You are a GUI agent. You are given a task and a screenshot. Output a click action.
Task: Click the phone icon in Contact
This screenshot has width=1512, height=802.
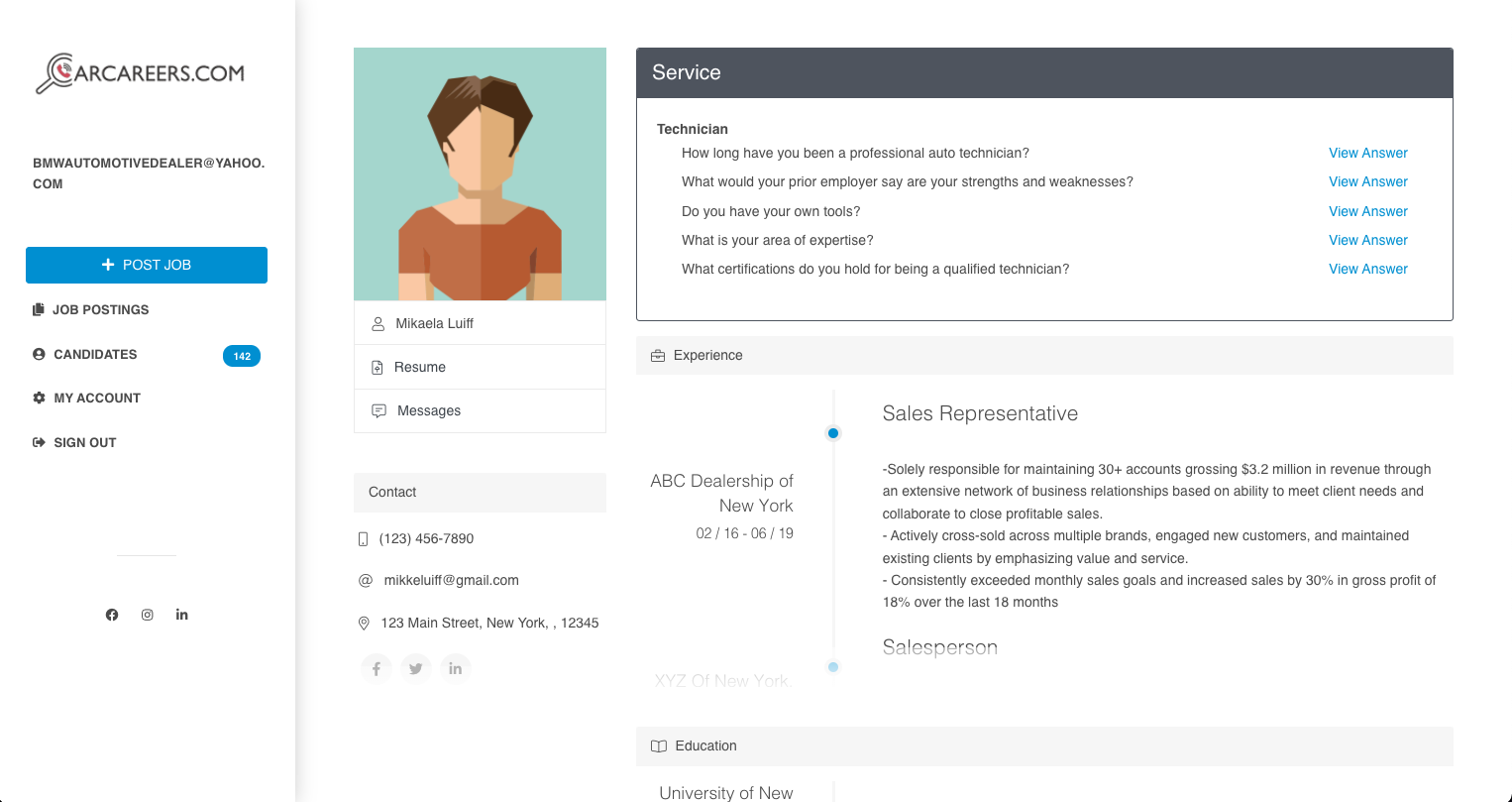click(x=363, y=539)
